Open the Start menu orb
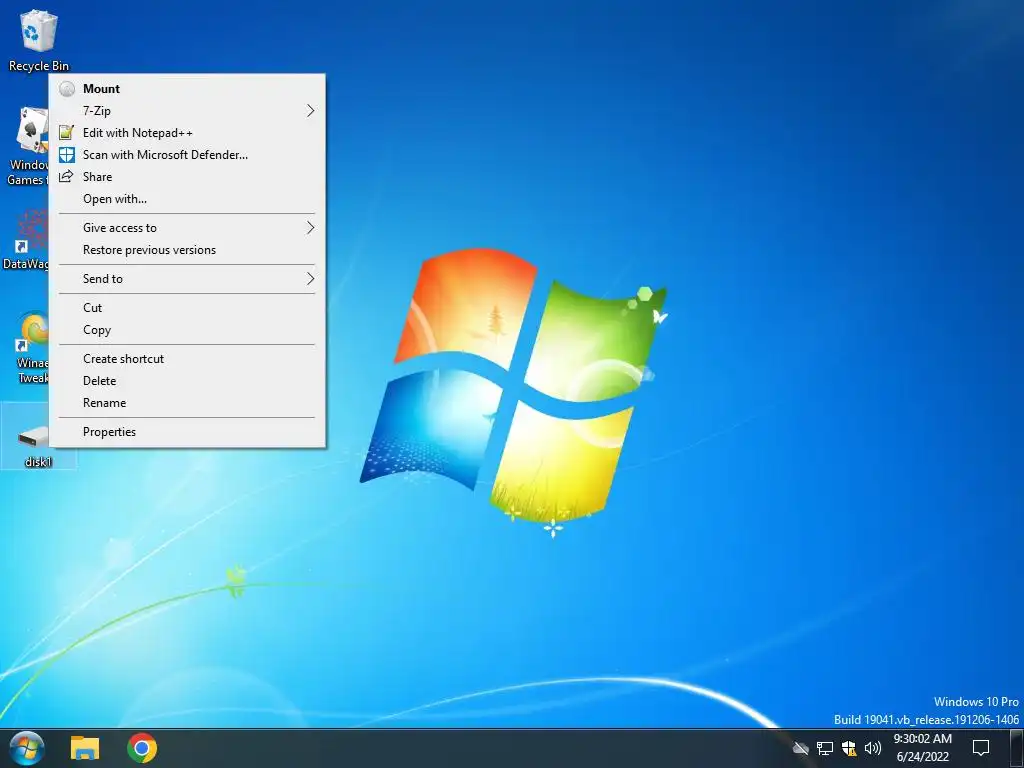 point(27,748)
